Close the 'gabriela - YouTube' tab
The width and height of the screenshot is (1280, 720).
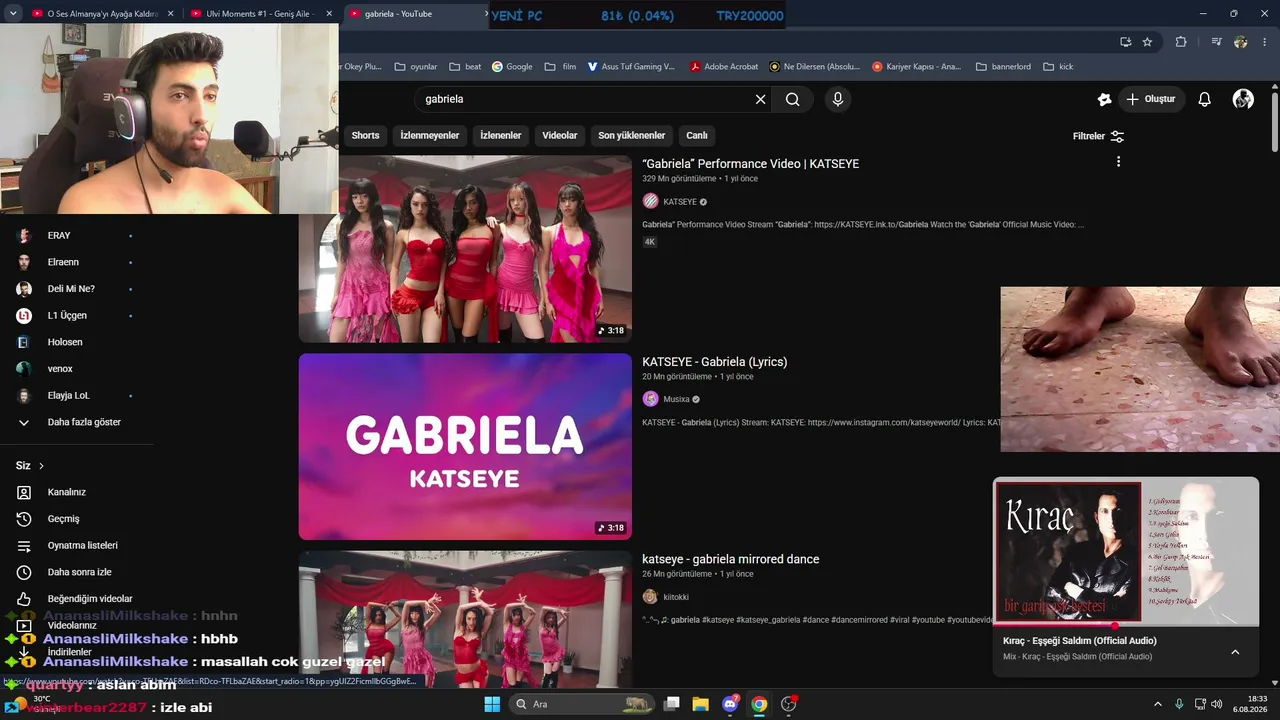click(x=486, y=14)
